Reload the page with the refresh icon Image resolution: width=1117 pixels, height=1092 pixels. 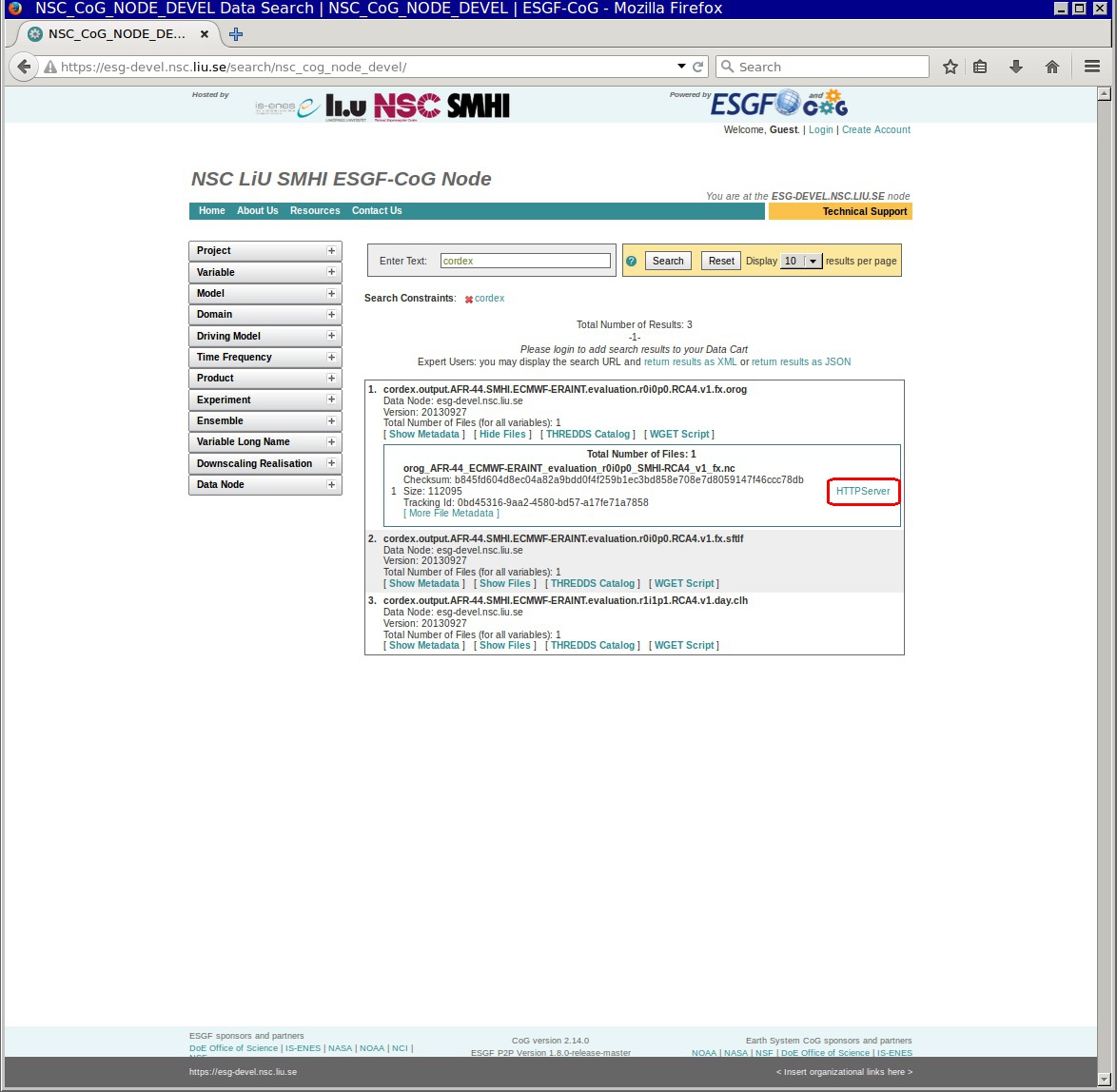(698, 67)
